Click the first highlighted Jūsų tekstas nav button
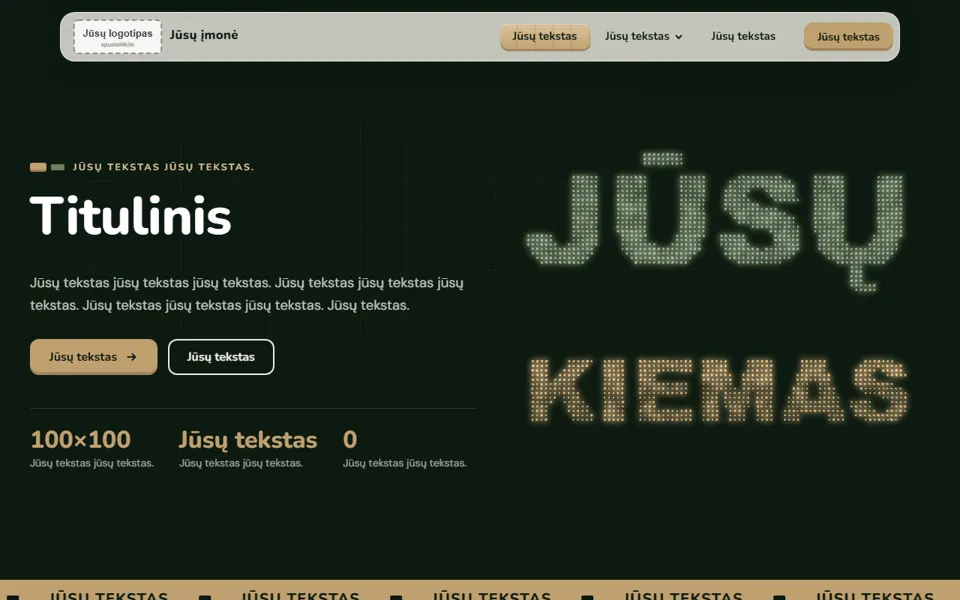The height and width of the screenshot is (600, 960). (x=545, y=37)
